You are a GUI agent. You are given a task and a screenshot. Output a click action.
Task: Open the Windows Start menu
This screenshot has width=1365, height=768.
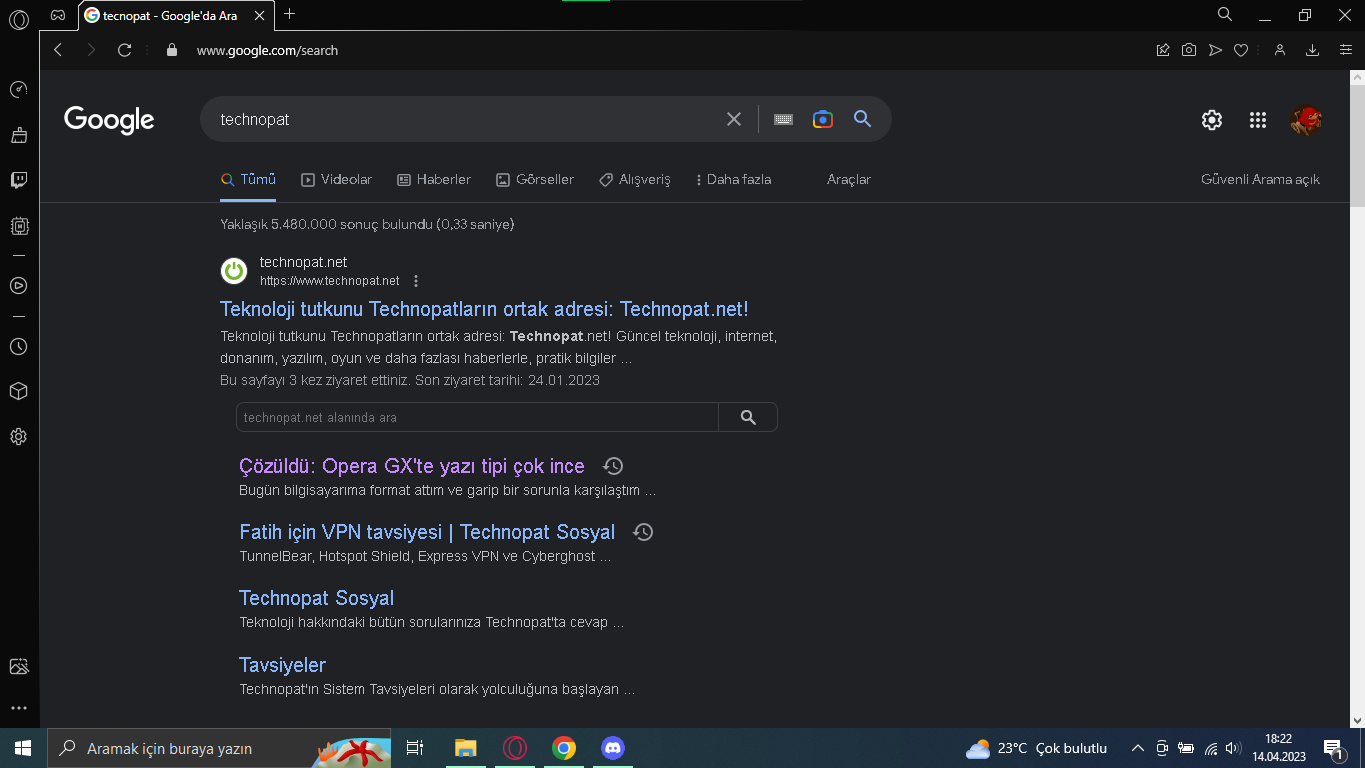click(x=23, y=748)
